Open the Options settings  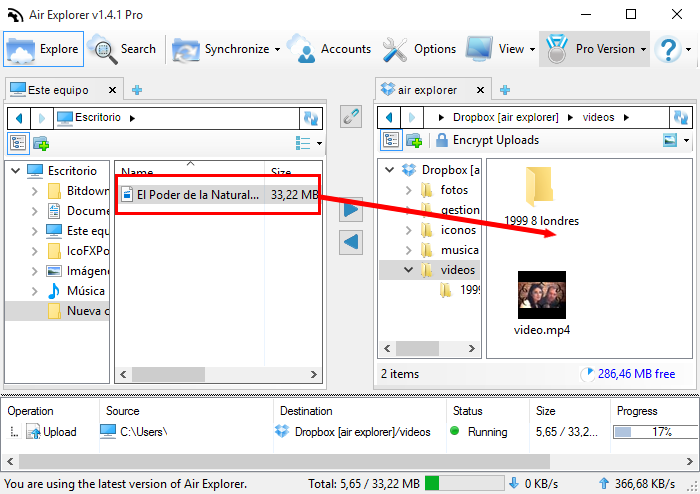coord(419,49)
